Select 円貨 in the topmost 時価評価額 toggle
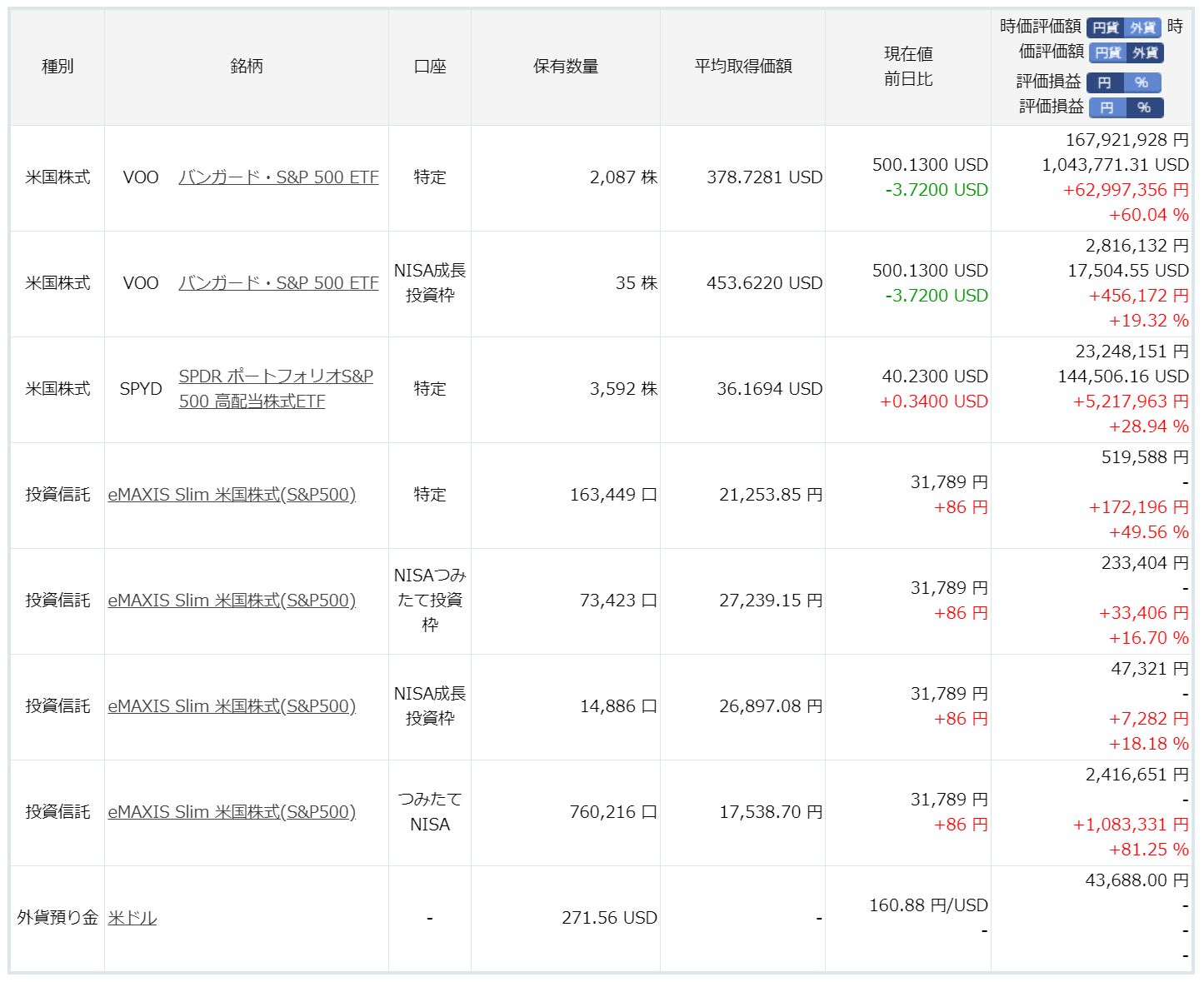The height and width of the screenshot is (982, 1204). click(1105, 27)
